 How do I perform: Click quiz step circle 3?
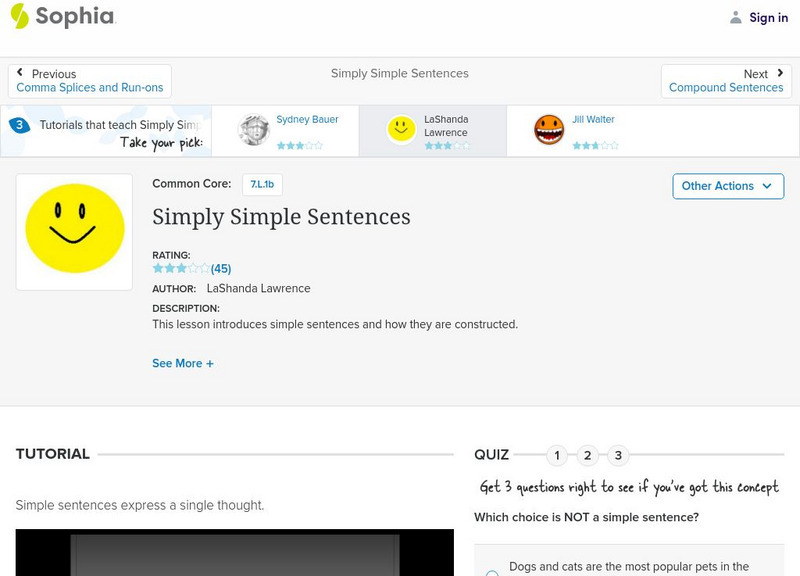(618, 454)
